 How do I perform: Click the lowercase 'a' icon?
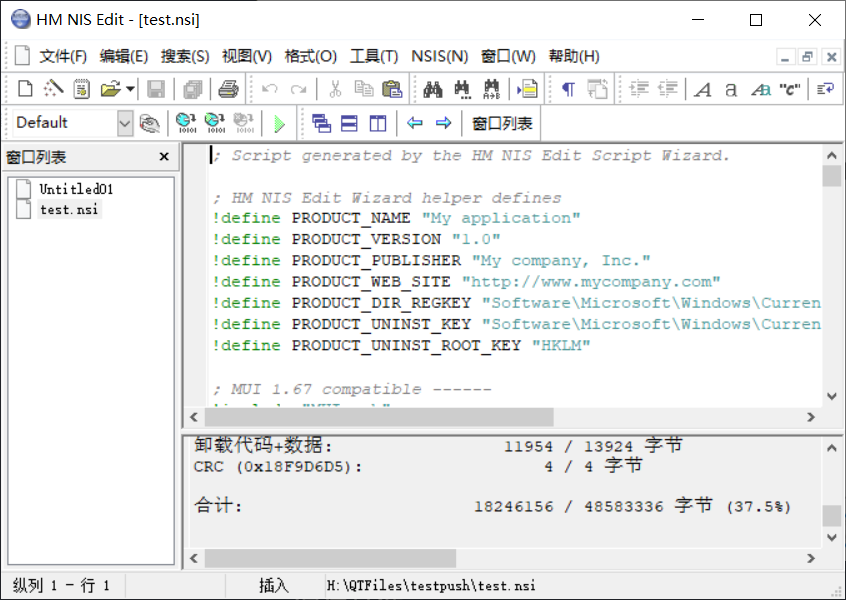click(731, 88)
